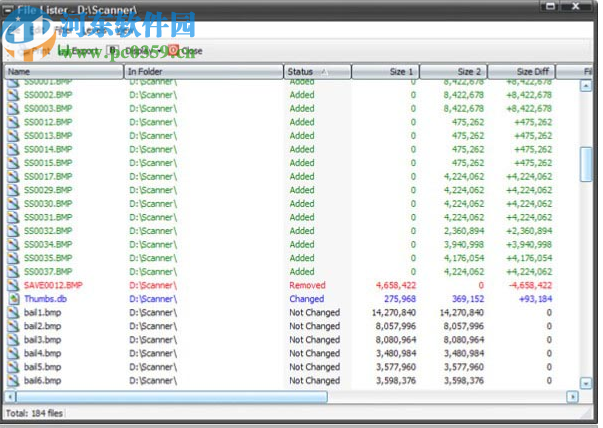Toggle sort order on the Status column header
The height and width of the screenshot is (428, 603).
[x=317, y=72]
